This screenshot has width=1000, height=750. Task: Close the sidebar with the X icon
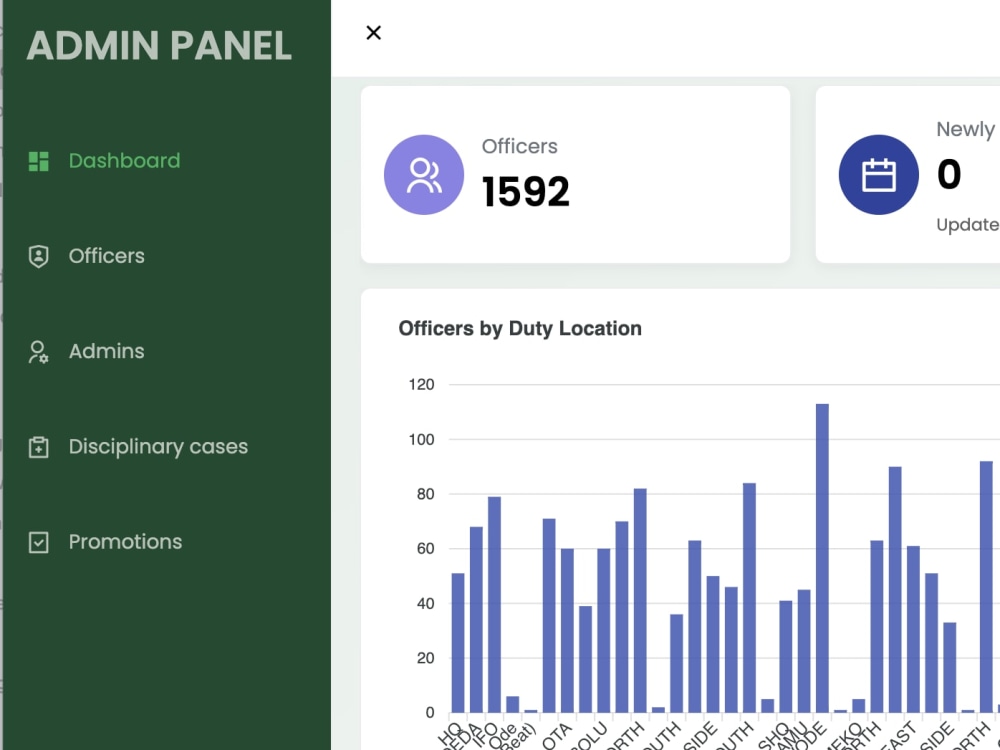(374, 33)
